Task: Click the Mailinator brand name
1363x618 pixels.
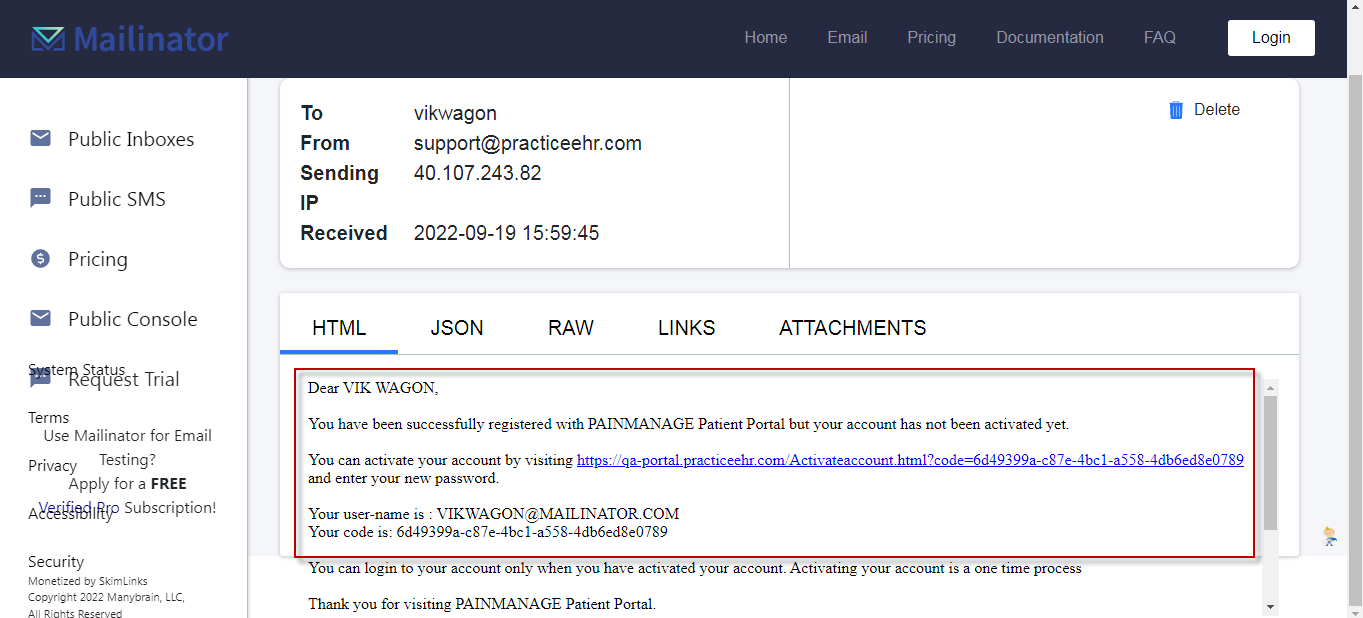Action: [x=151, y=39]
